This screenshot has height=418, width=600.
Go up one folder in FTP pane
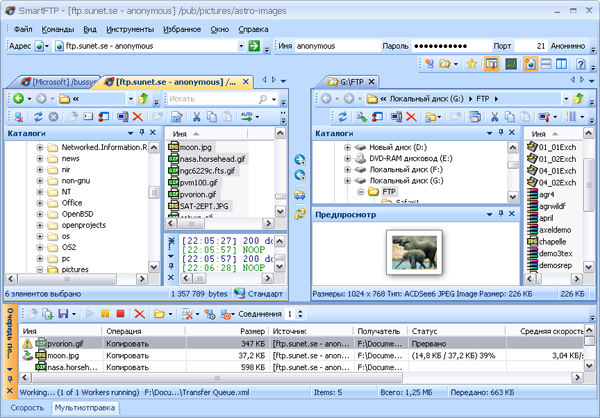(x=143, y=99)
